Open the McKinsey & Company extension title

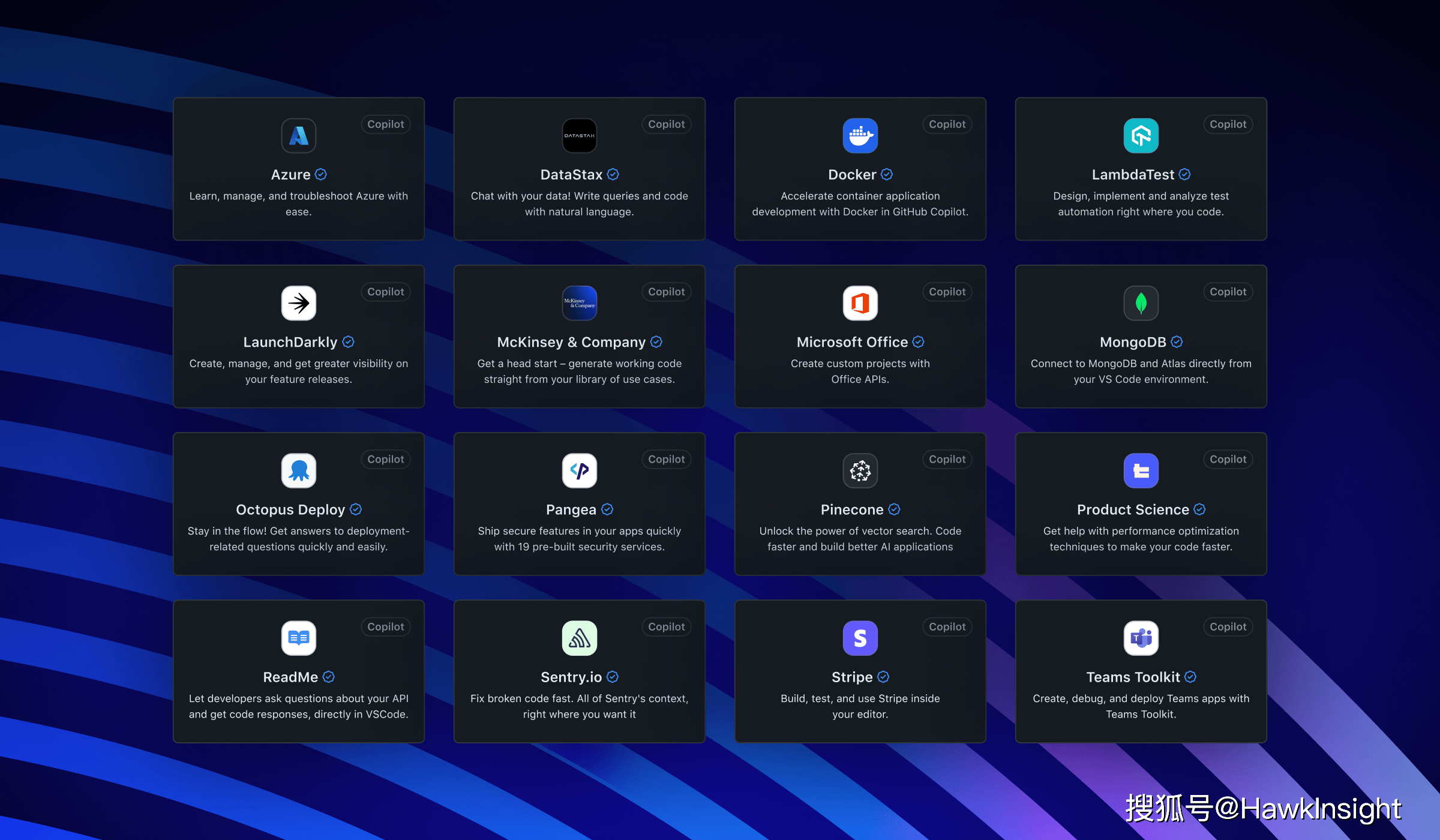pyautogui.click(x=571, y=342)
